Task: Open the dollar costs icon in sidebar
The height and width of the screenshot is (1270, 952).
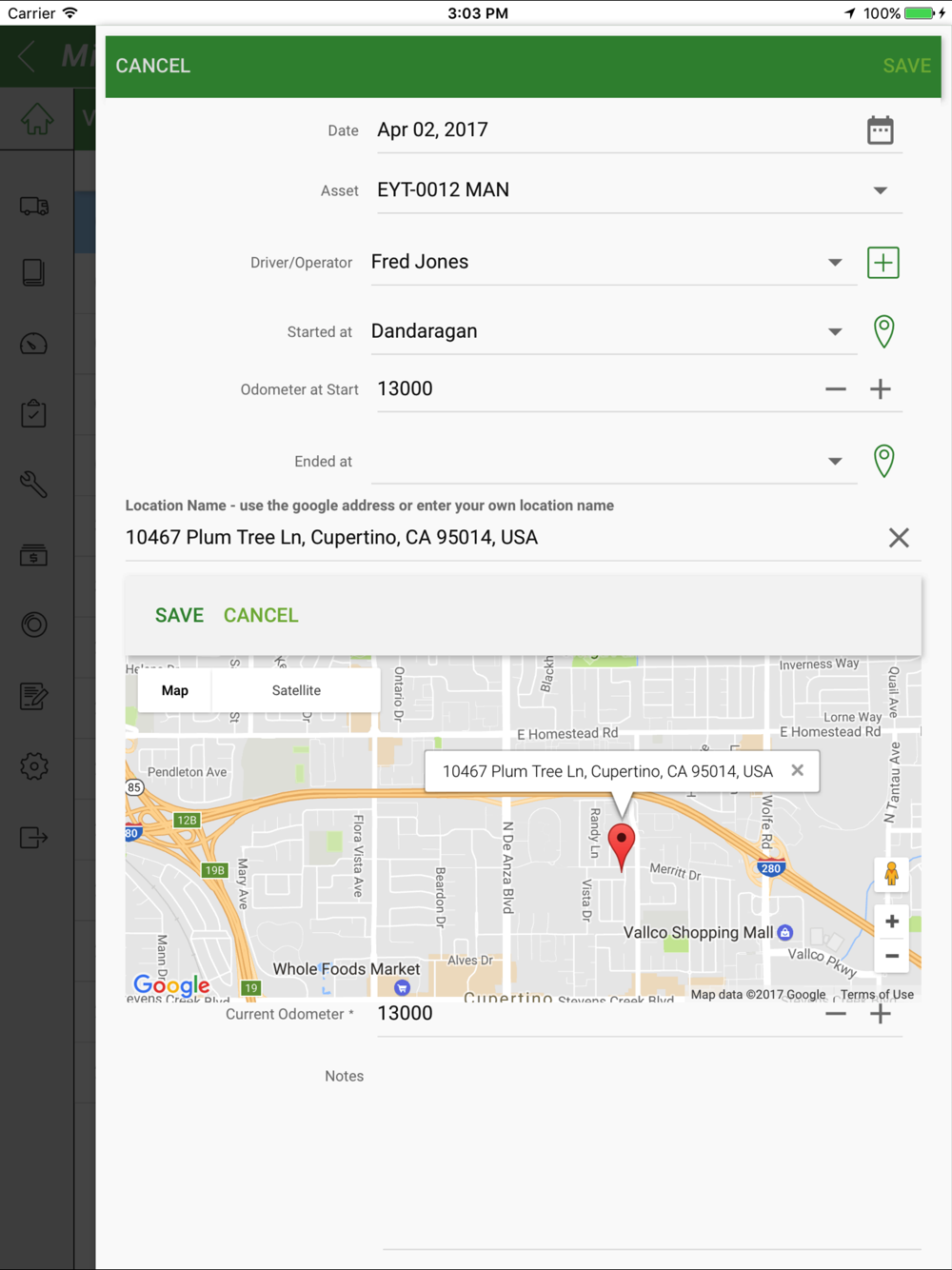Action: click(x=33, y=555)
